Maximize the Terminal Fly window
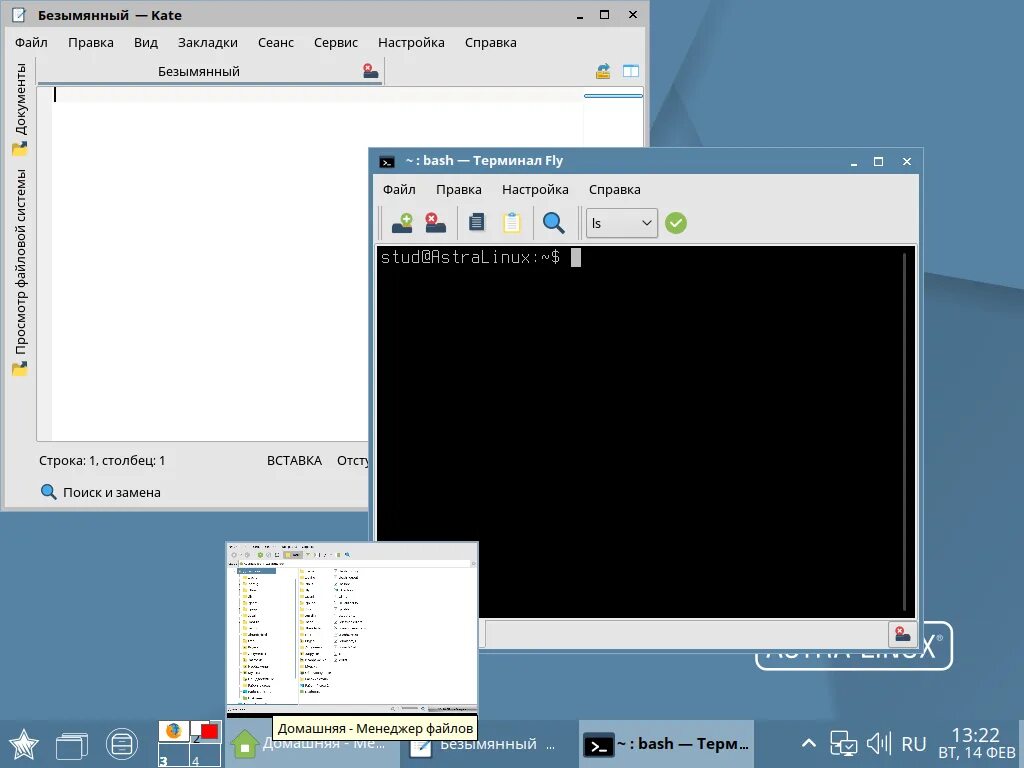Viewport: 1024px width, 768px height. [878, 161]
